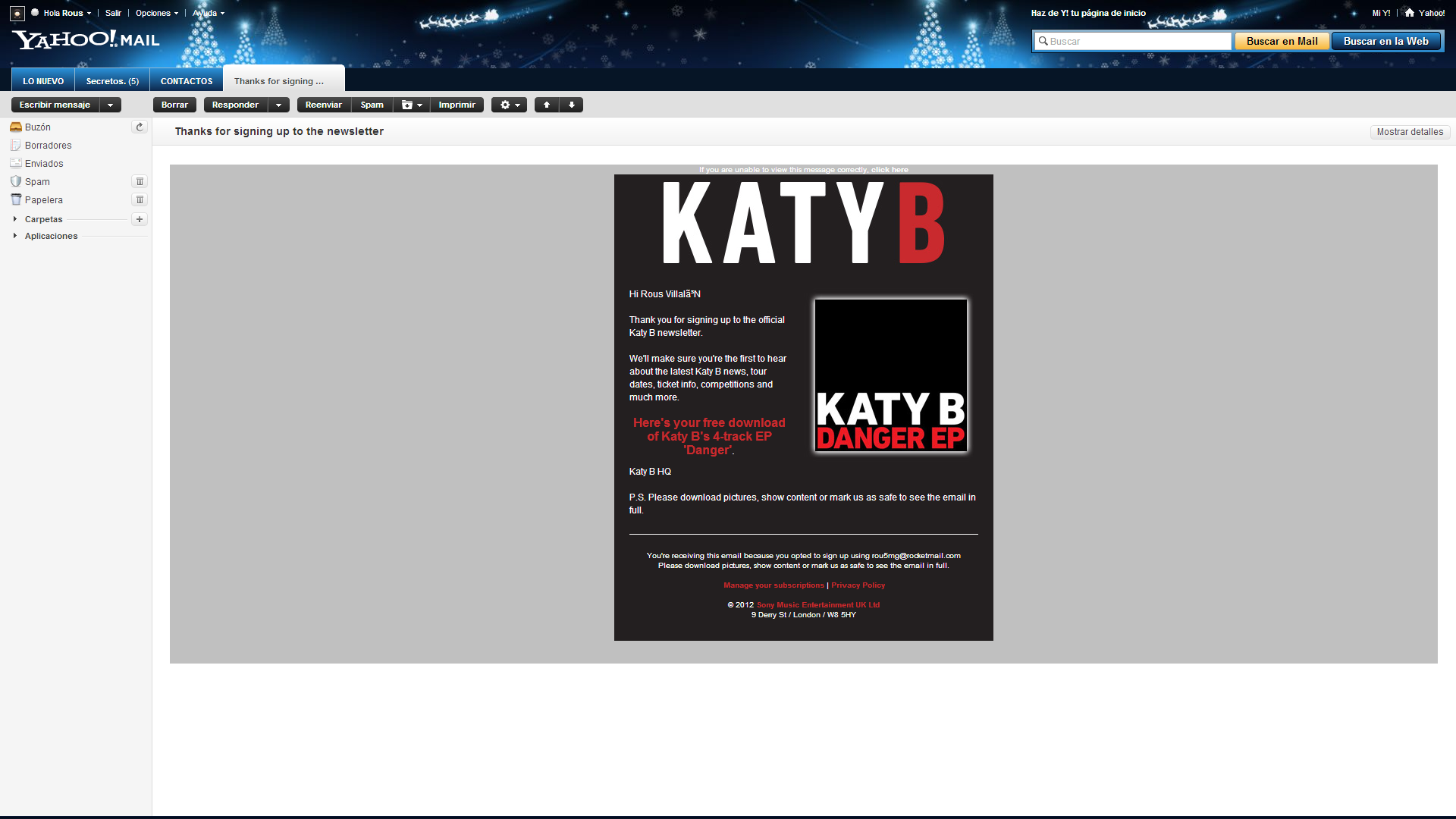
Task: Open the gear actions menu in the toolbar
Action: [509, 105]
